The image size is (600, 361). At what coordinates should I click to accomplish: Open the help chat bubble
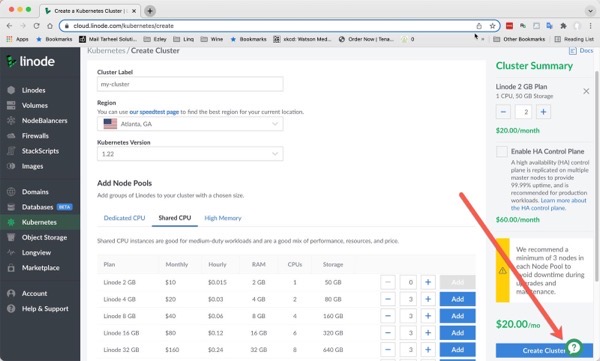(574, 347)
